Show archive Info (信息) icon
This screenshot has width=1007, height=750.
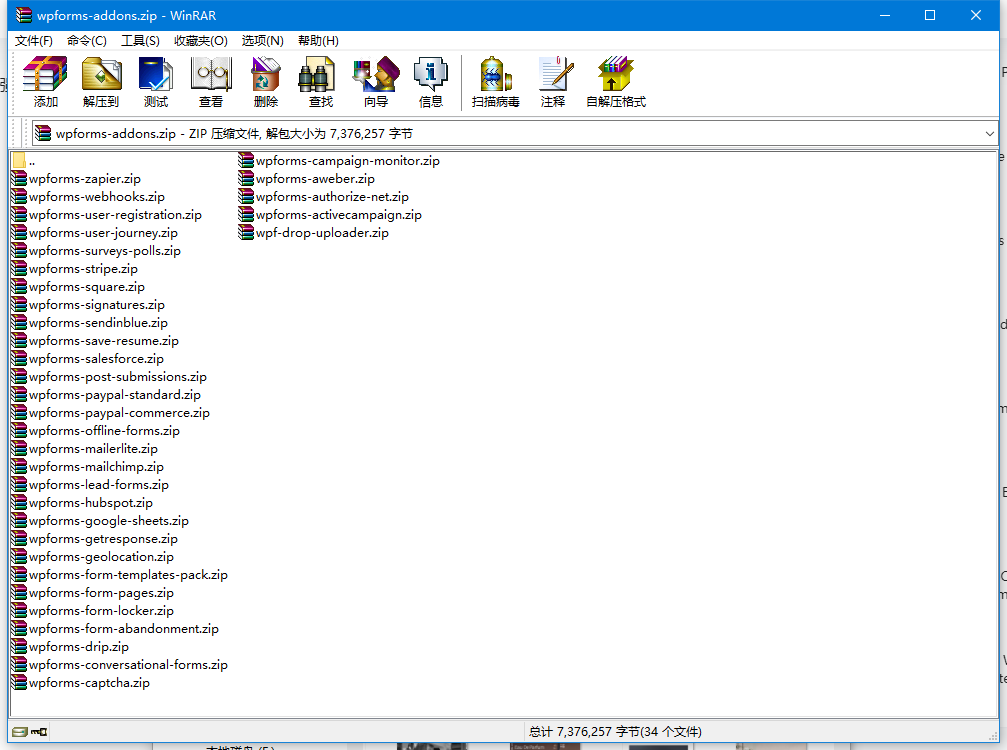430,82
